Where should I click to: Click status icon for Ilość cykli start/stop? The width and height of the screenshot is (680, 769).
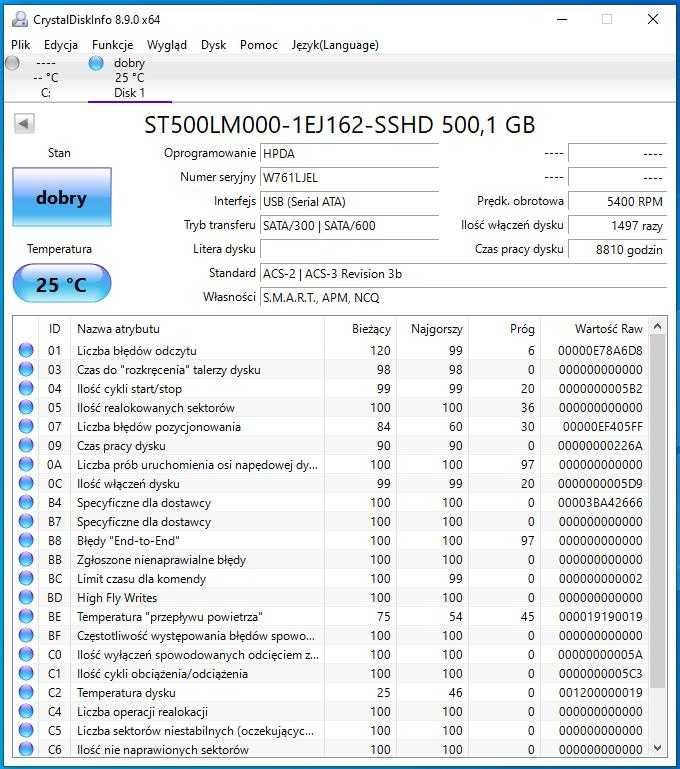(x=26, y=388)
